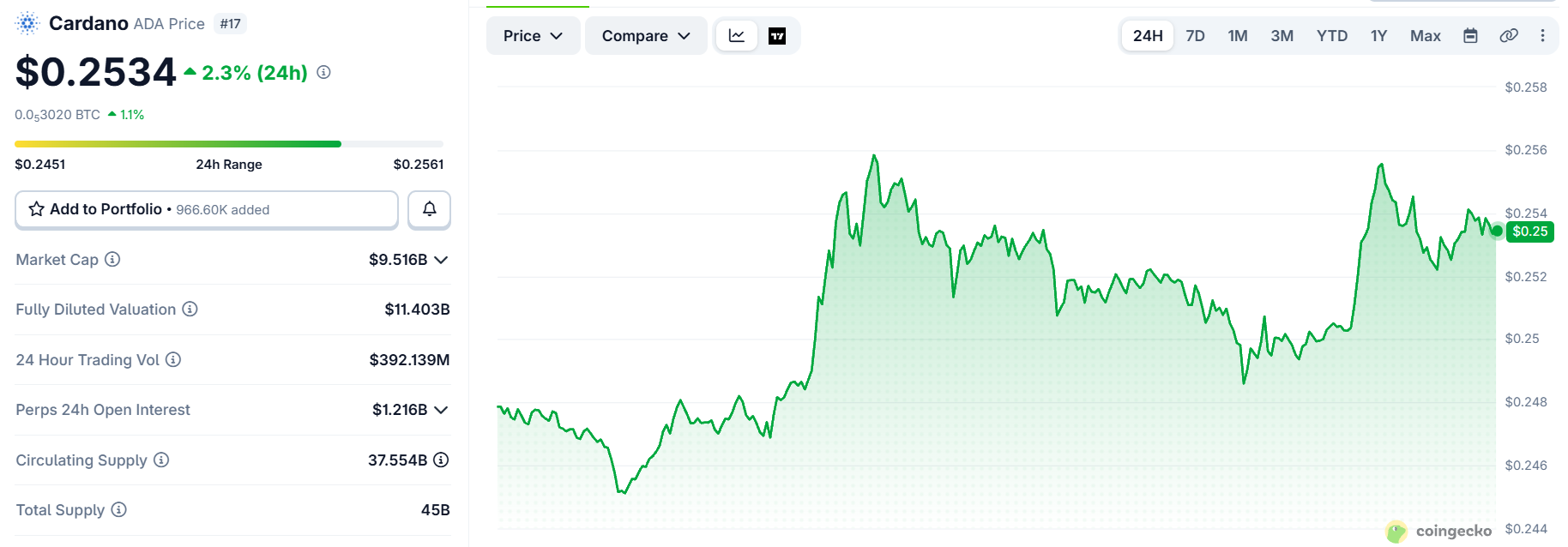The image size is (1568, 547).
Task: Click the 966.60K added text
Action: [x=223, y=210]
